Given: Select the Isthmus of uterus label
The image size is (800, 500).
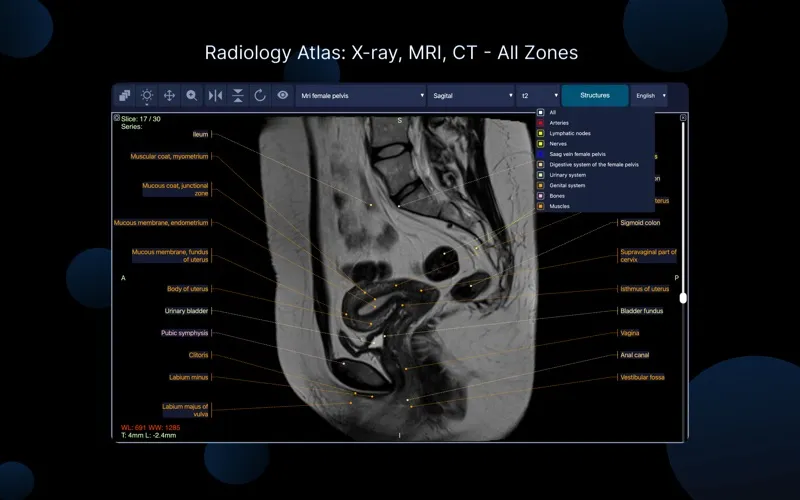Looking at the screenshot, I should tap(644, 289).
